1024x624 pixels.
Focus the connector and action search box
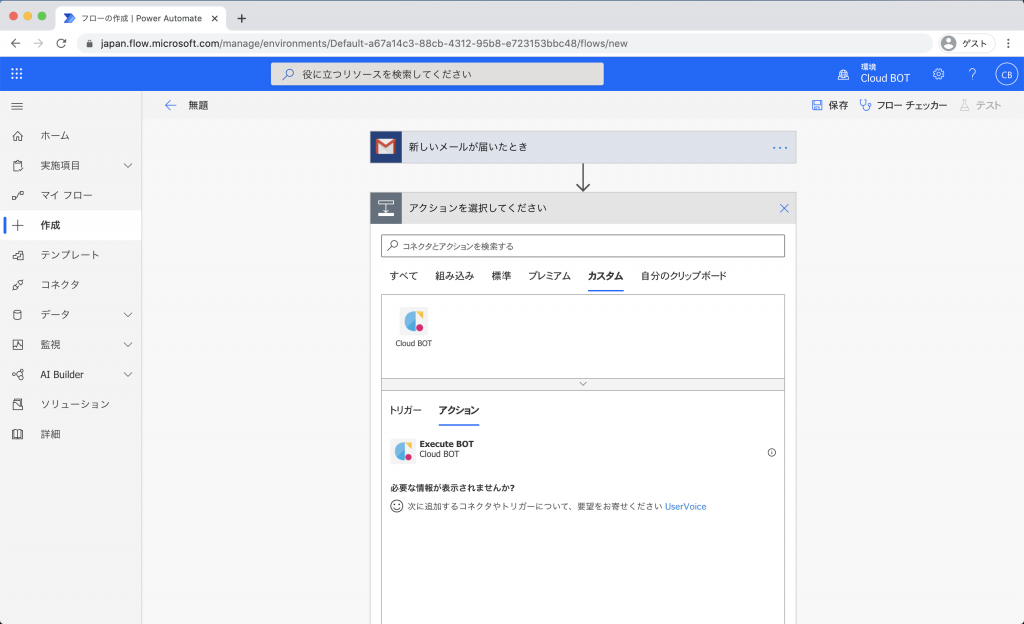click(583, 246)
